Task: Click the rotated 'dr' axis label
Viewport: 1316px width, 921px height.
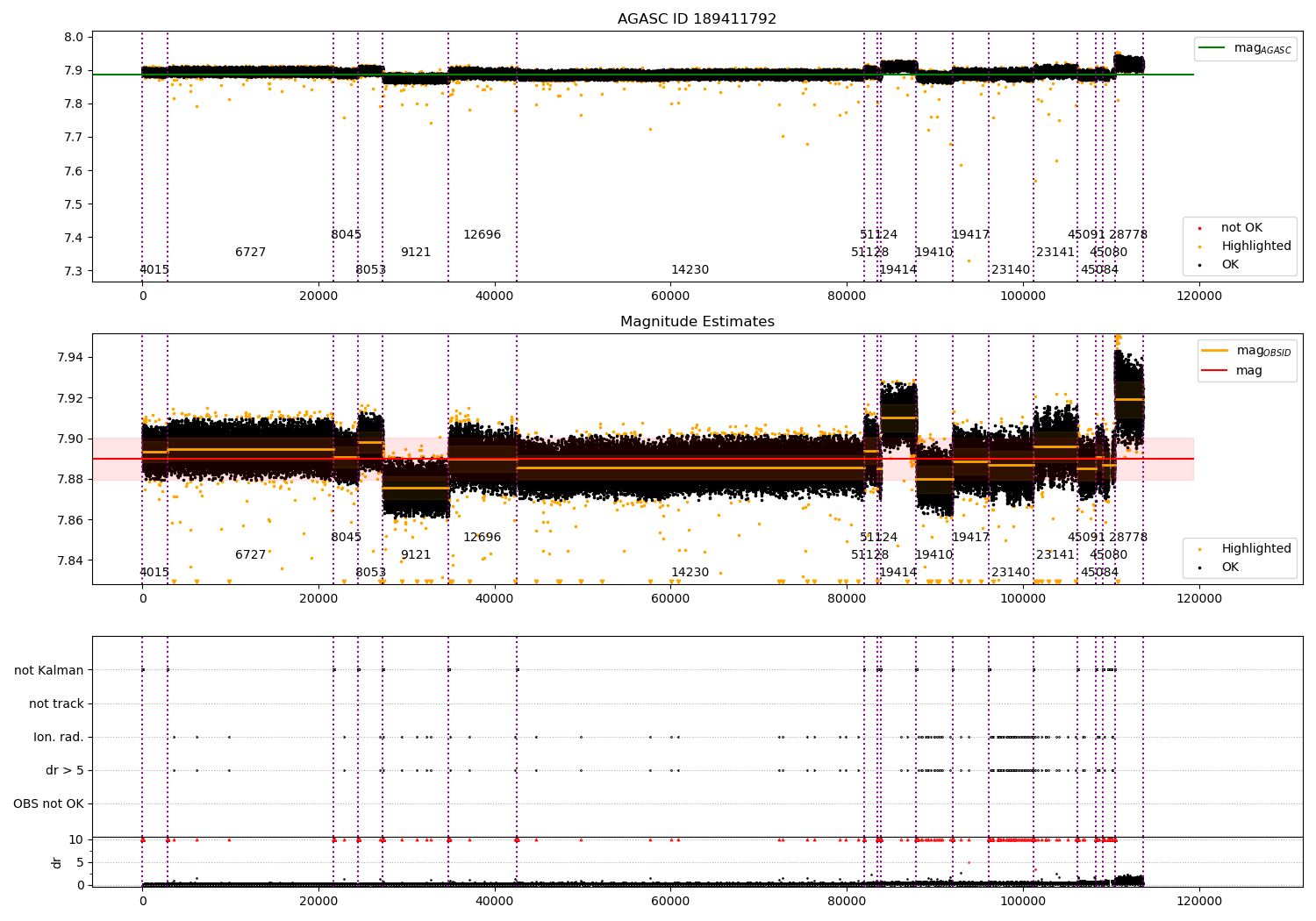Action: (x=57, y=862)
